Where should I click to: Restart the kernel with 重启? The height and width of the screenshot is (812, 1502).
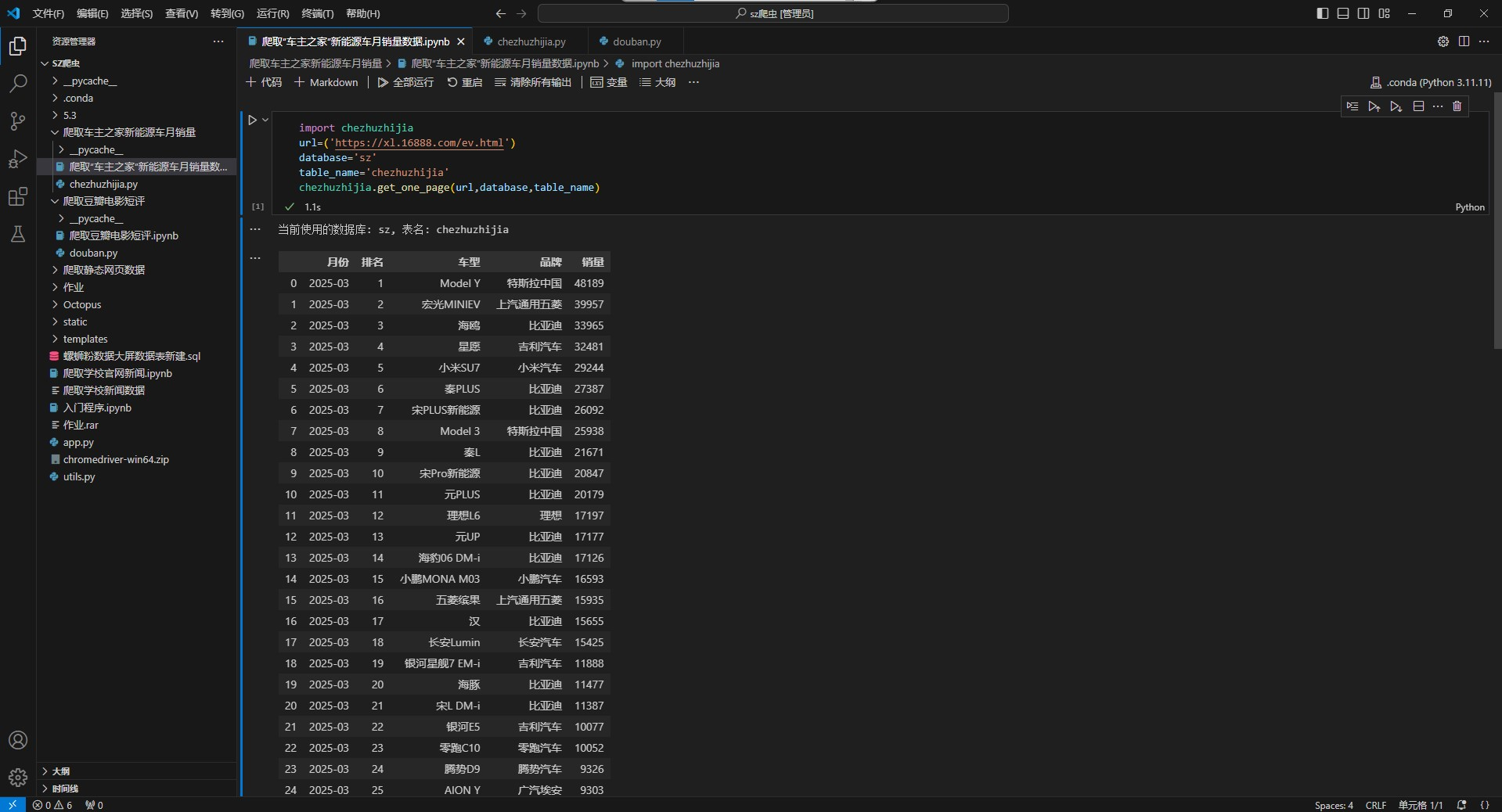(x=465, y=82)
